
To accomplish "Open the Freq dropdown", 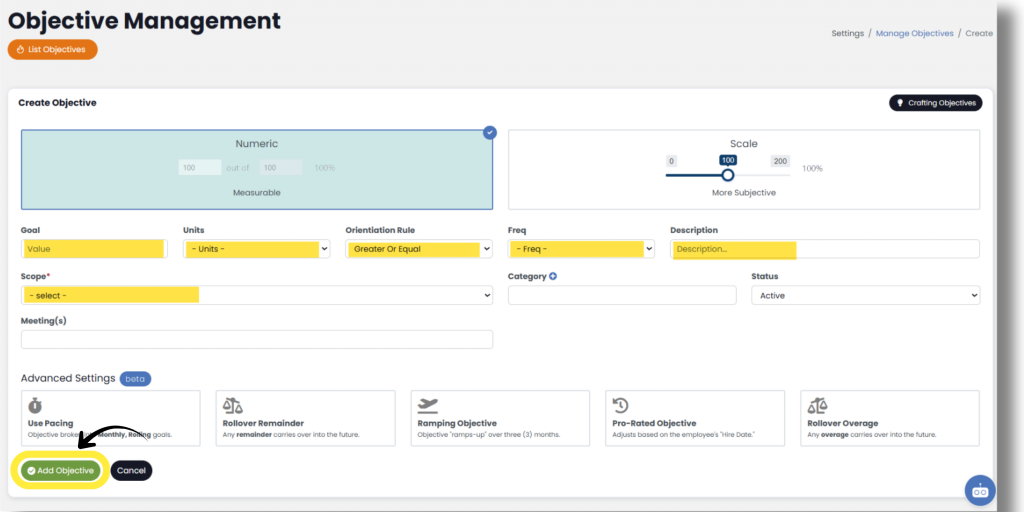I will point(581,249).
